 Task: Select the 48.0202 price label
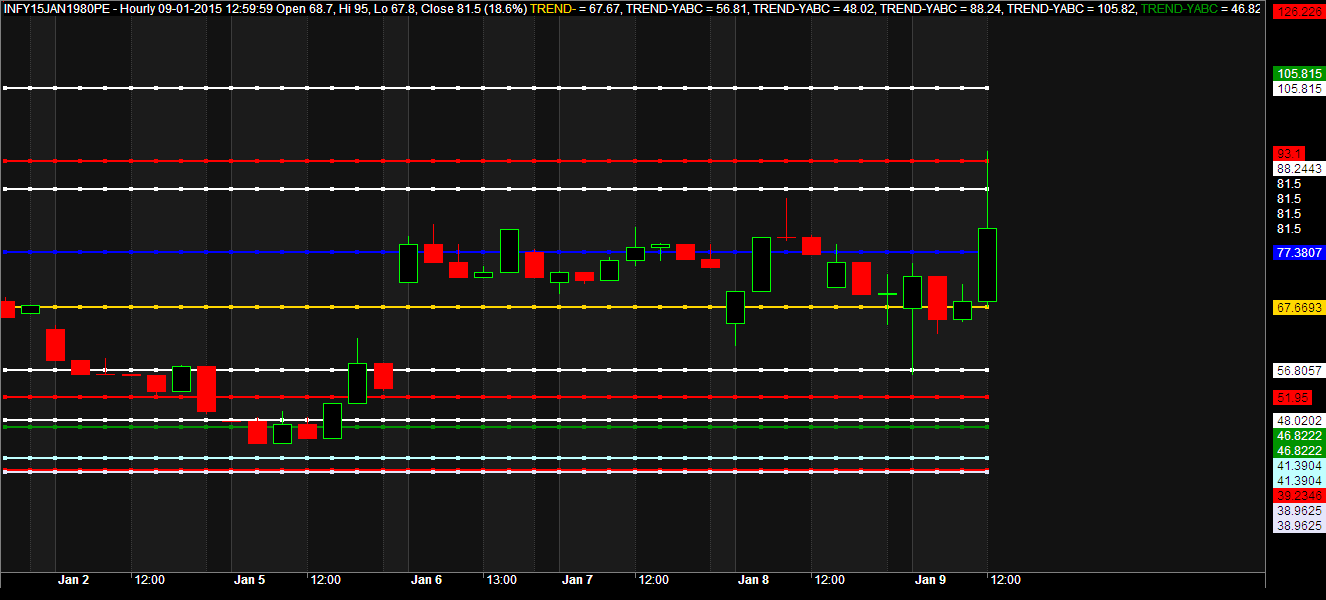(x=1299, y=421)
